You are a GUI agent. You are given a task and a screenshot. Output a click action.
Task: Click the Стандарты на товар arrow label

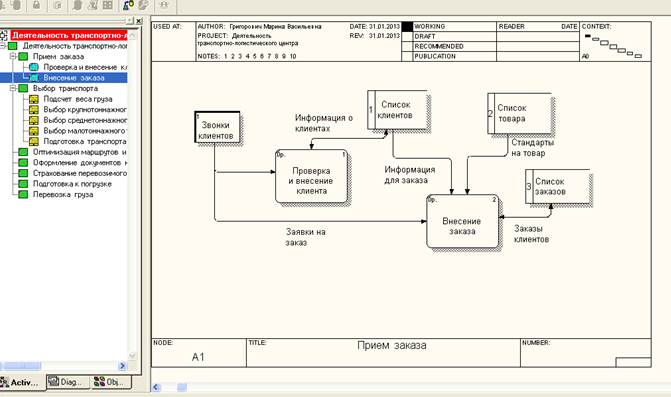(x=532, y=148)
